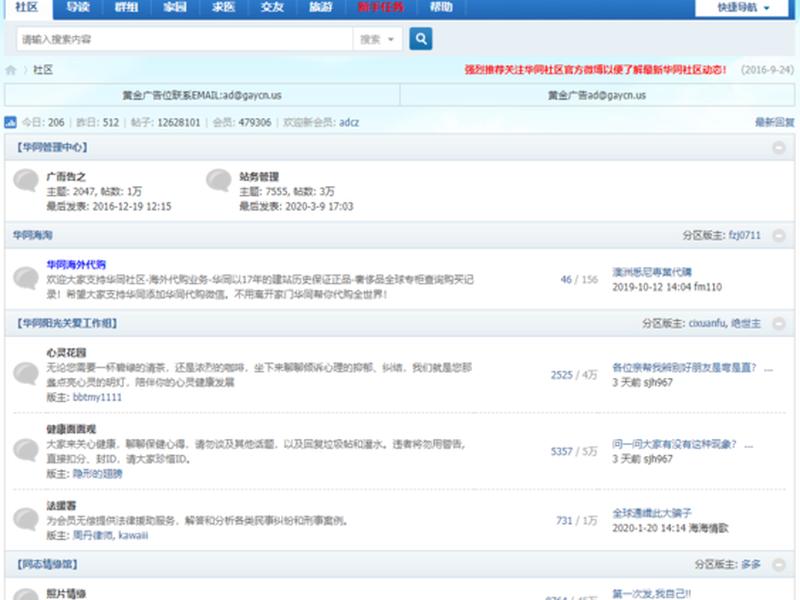Screen dimensions: 800x600
Task: Click the 华同海外代购 forum bubble icon
Action: pos(26,278)
